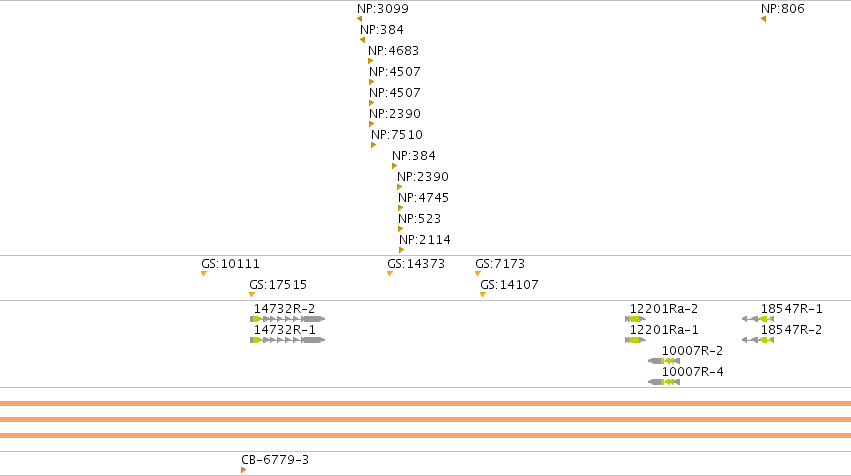The height and width of the screenshot is (476, 851).
Task: Select the down-triangle marker of GS:17515
Action: pyautogui.click(x=252, y=295)
